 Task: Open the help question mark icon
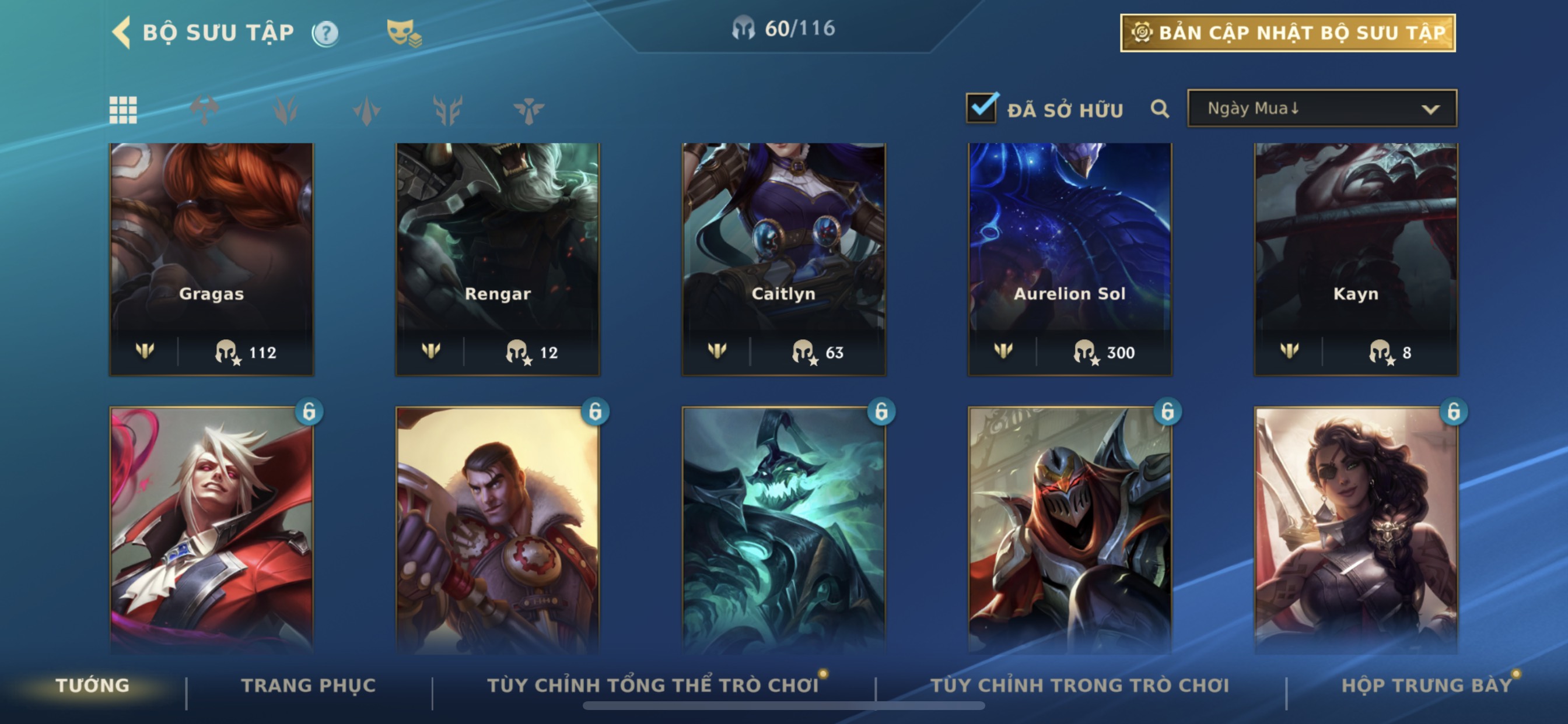point(325,33)
